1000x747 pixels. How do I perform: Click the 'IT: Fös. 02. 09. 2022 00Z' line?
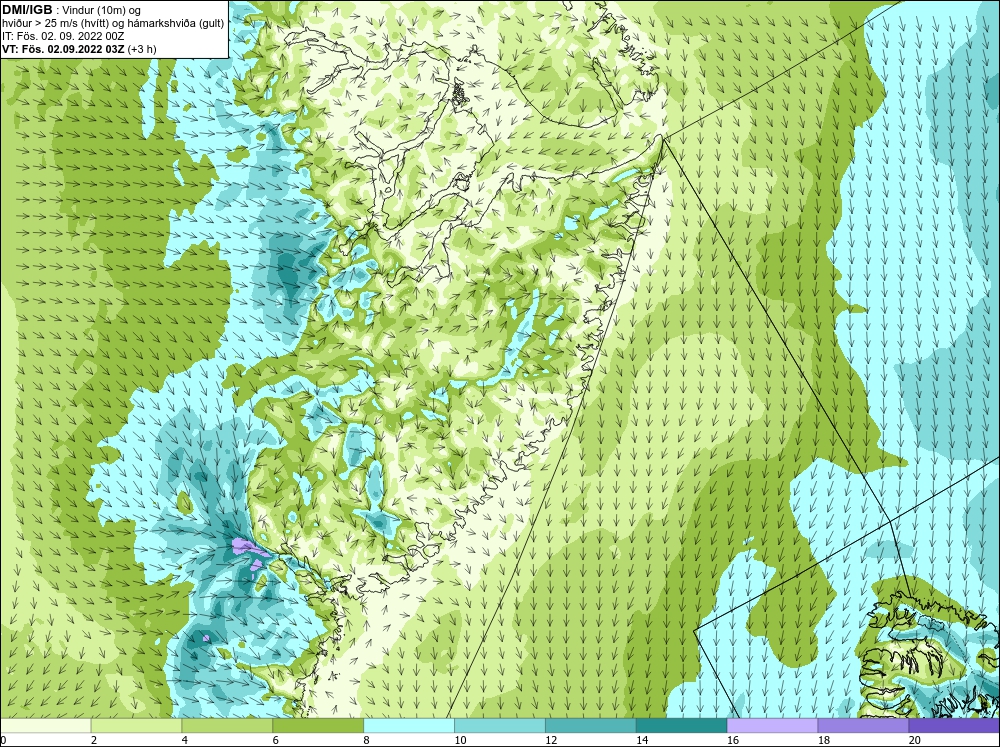click(63, 36)
